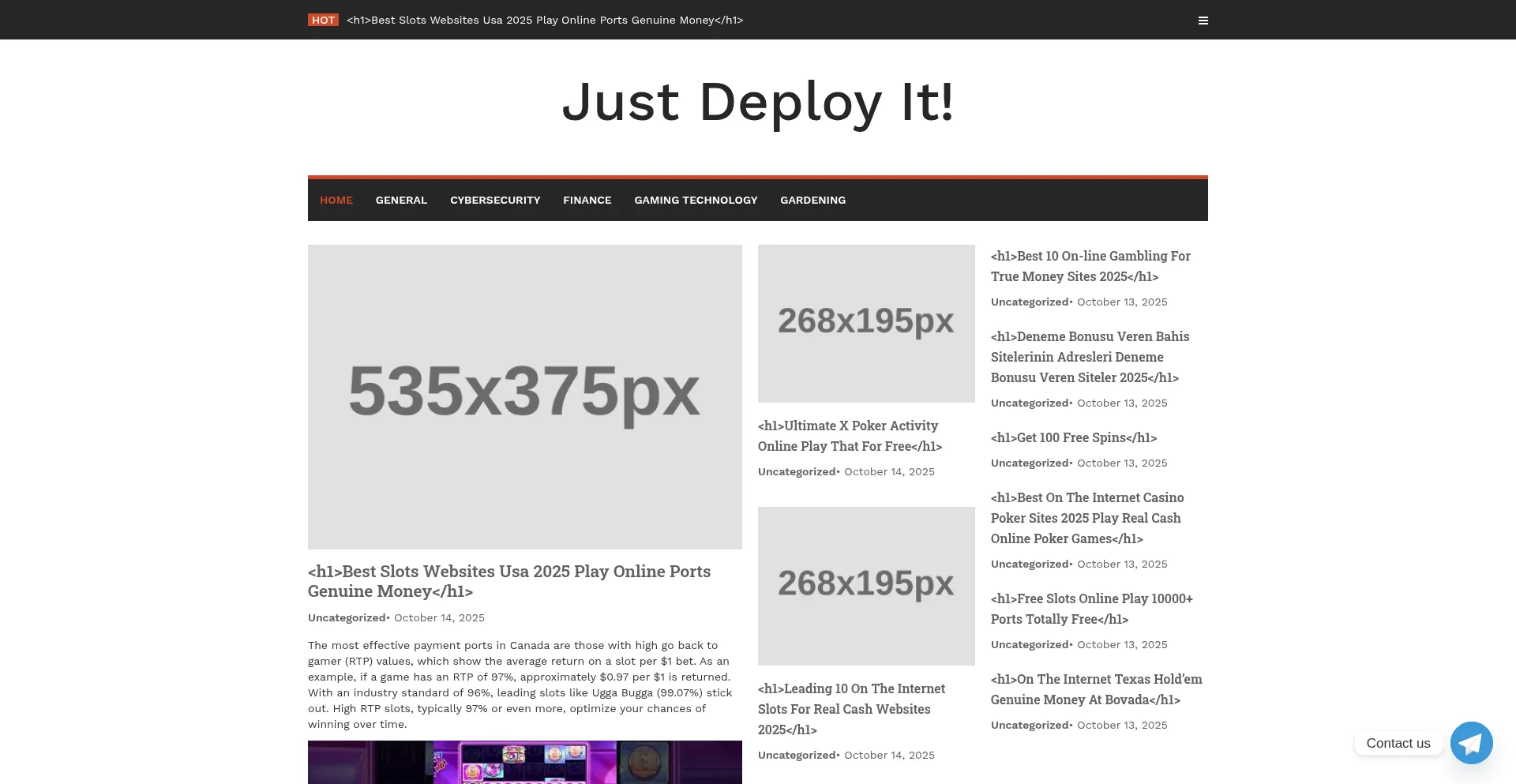Click the Contact us label

tap(1398, 743)
